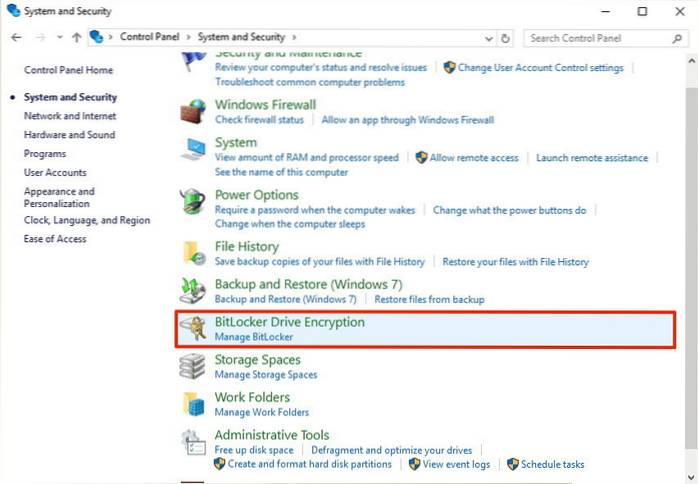Click System and Security breadcrumb segment
Screen dimensions: 698x484
click(241, 37)
